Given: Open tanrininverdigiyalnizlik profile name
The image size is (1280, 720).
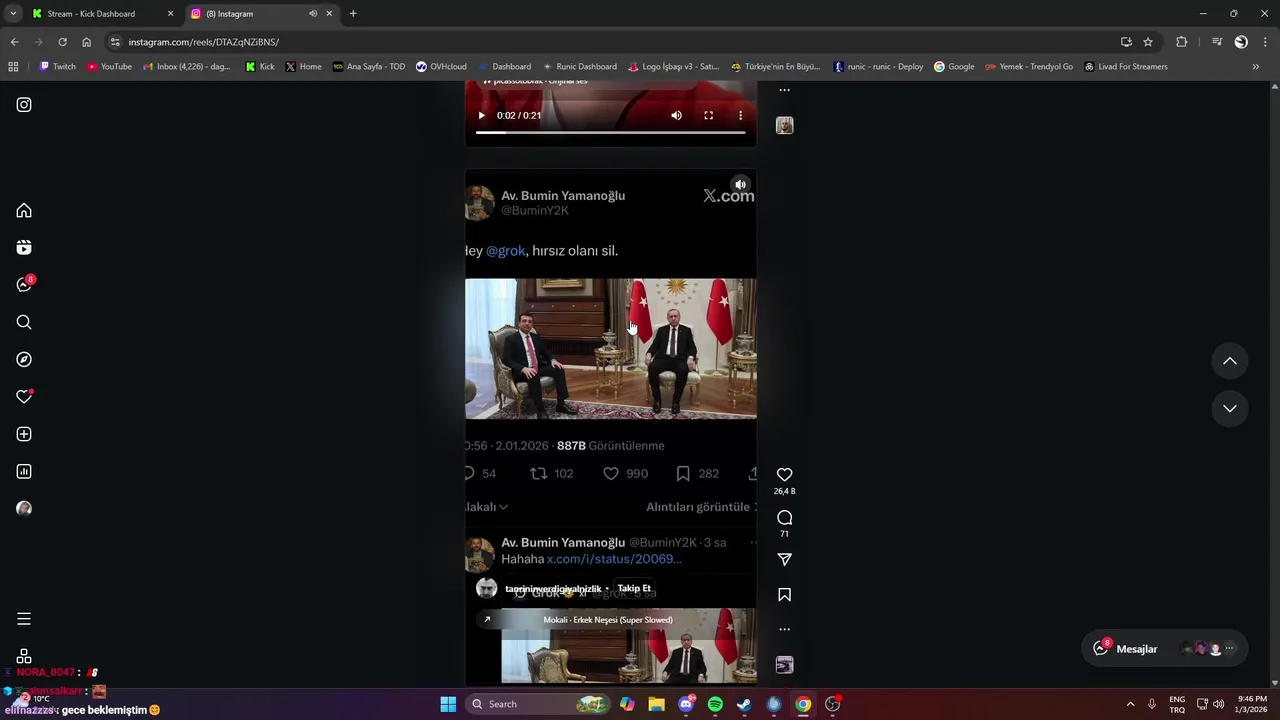Looking at the screenshot, I should 553,589.
